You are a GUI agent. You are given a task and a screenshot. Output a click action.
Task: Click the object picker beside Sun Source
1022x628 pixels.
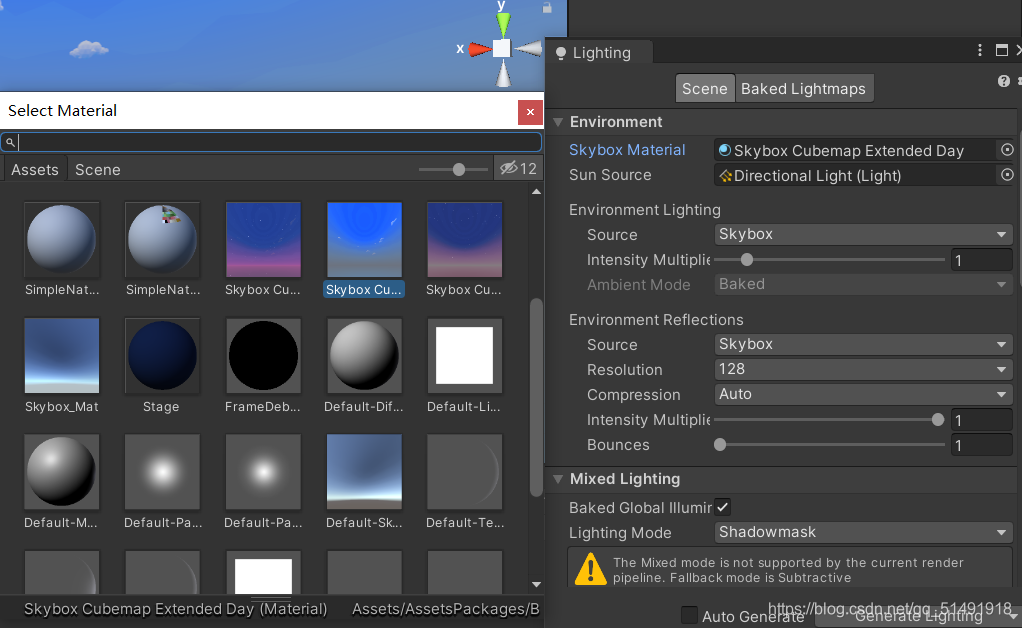tap(1007, 176)
